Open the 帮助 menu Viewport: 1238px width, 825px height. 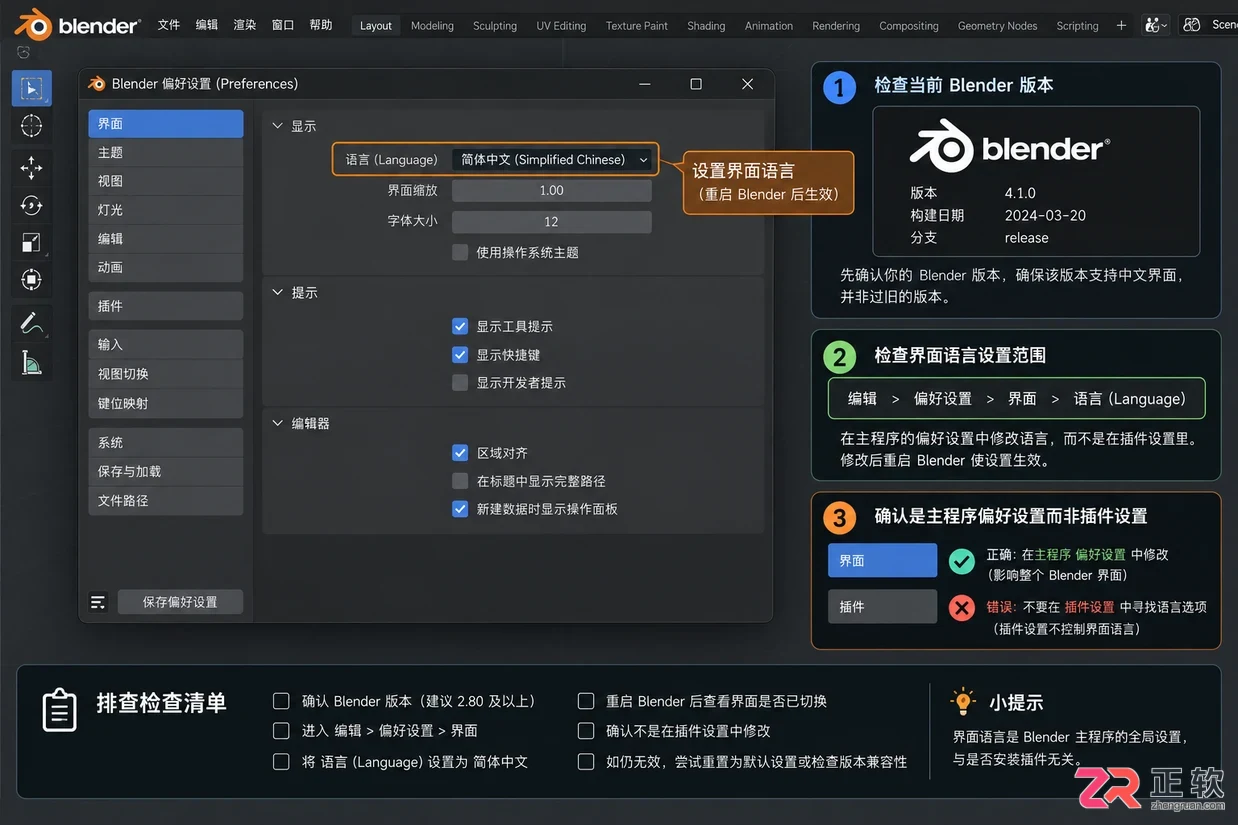coord(321,25)
